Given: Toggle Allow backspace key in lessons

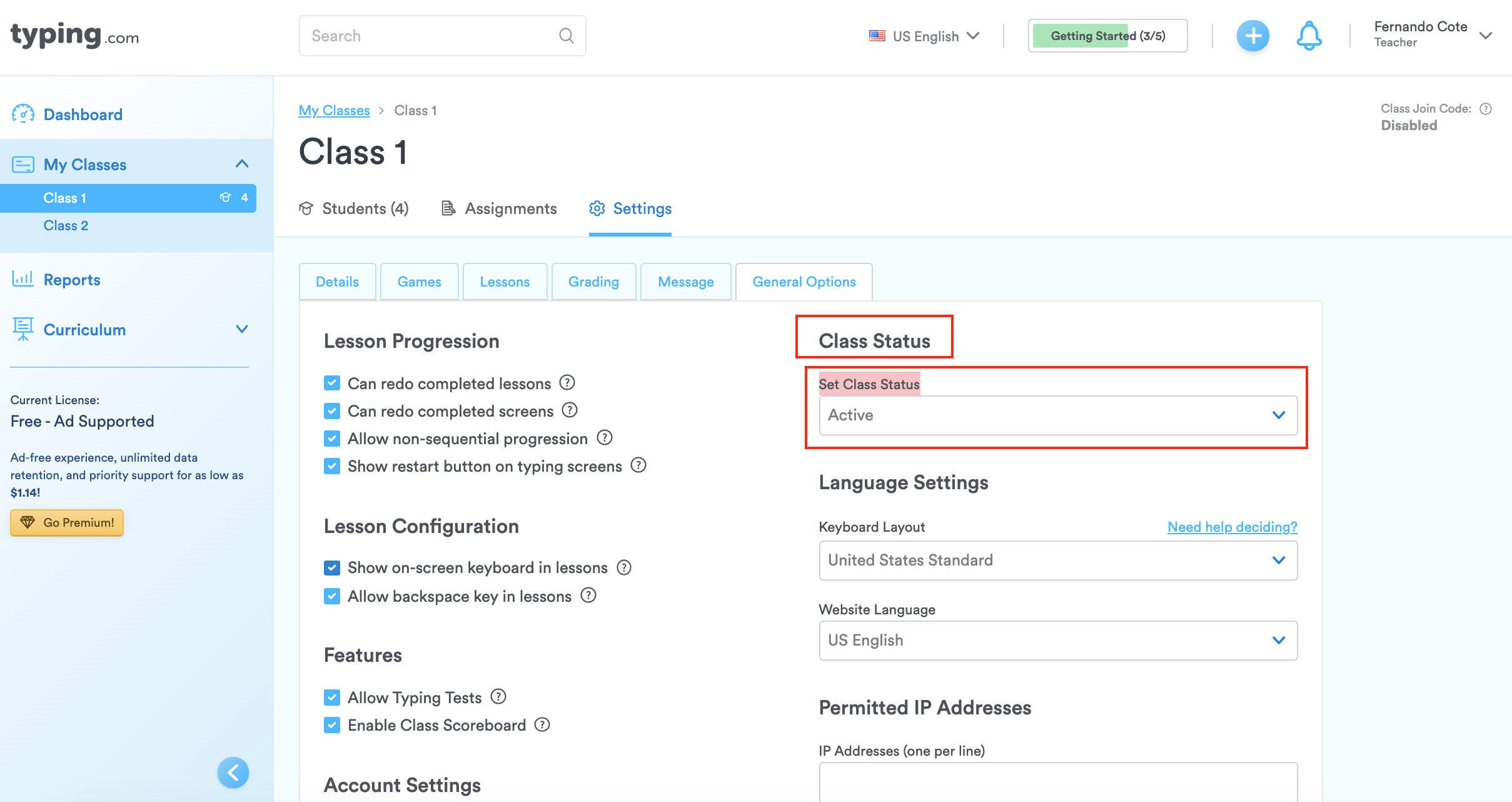Looking at the screenshot, I should (332, 596).
